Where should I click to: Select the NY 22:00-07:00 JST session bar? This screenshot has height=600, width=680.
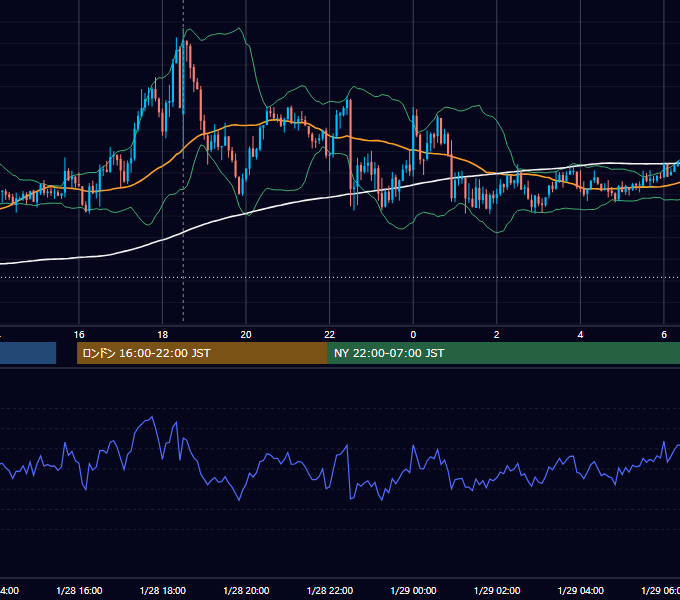click(503, 353)
